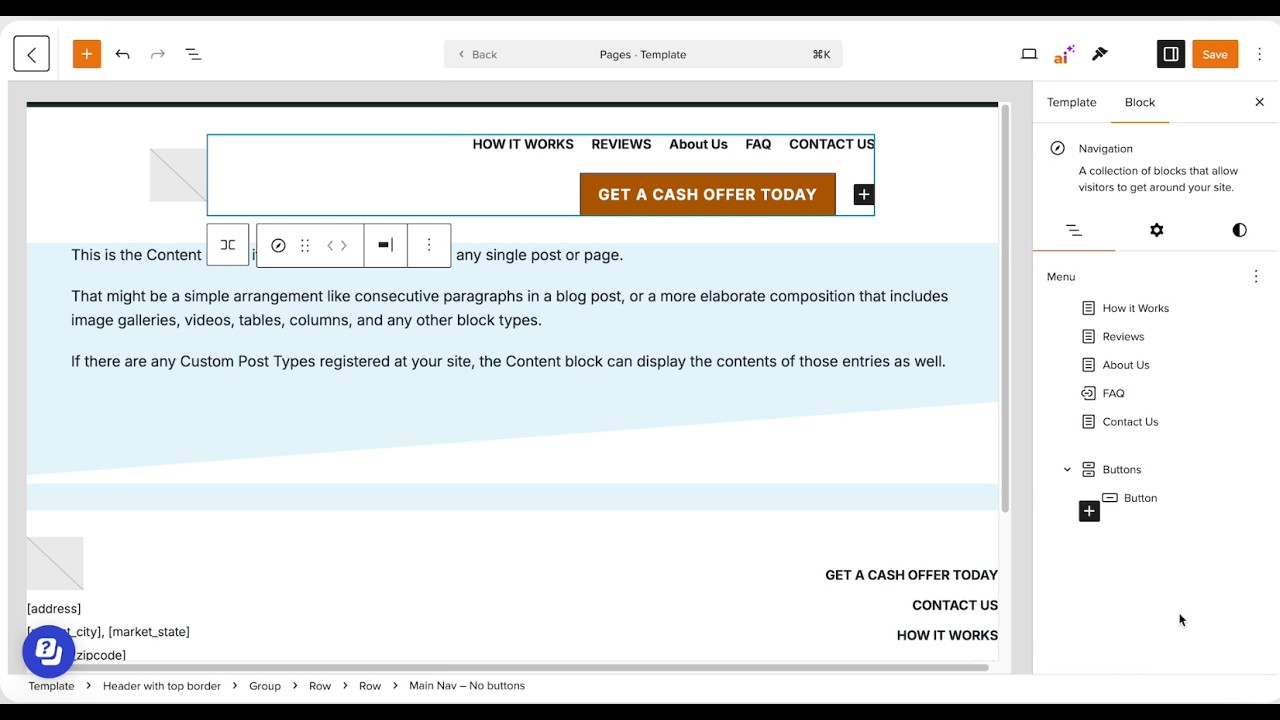
Task: Select How it Works in menu list
Action: (1135, 308)
